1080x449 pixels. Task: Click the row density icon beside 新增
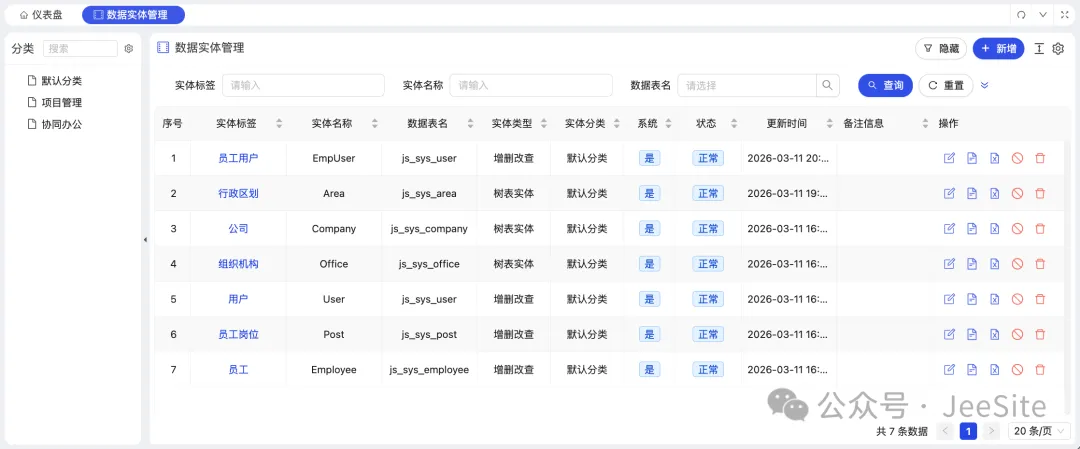click(x=1039, y=48)
